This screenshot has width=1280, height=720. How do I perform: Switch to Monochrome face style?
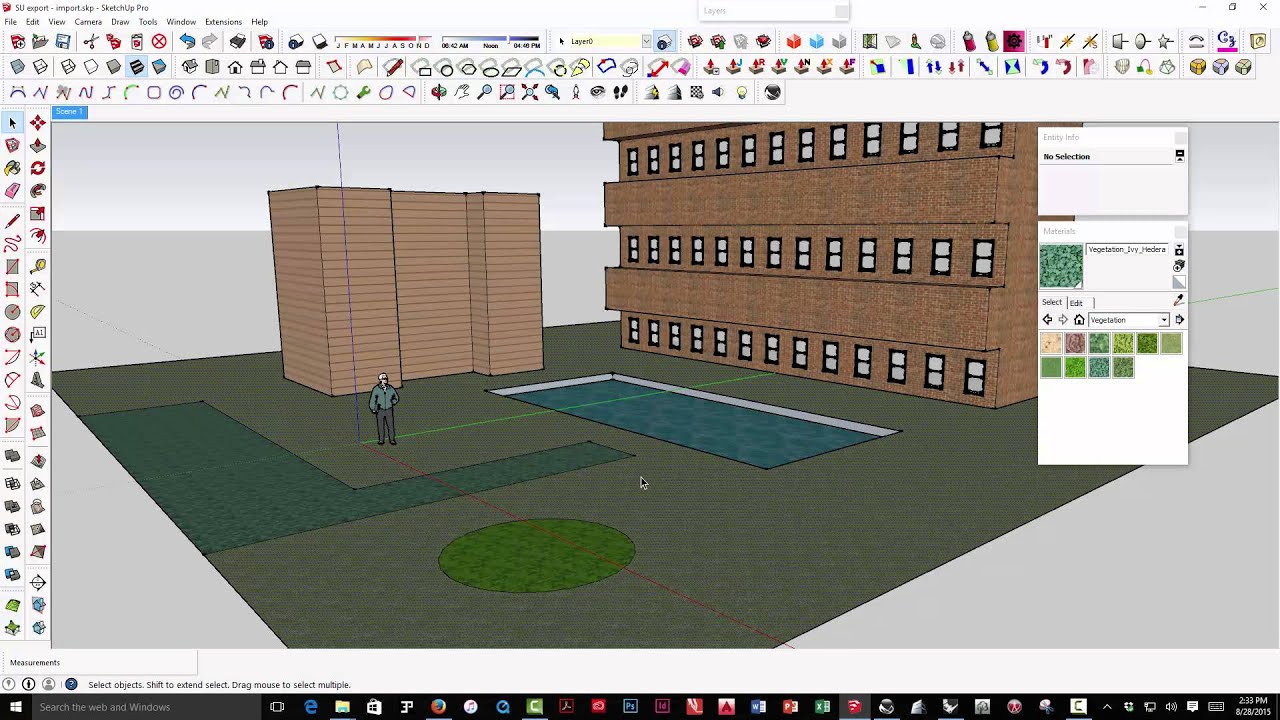tap(159, 67)
